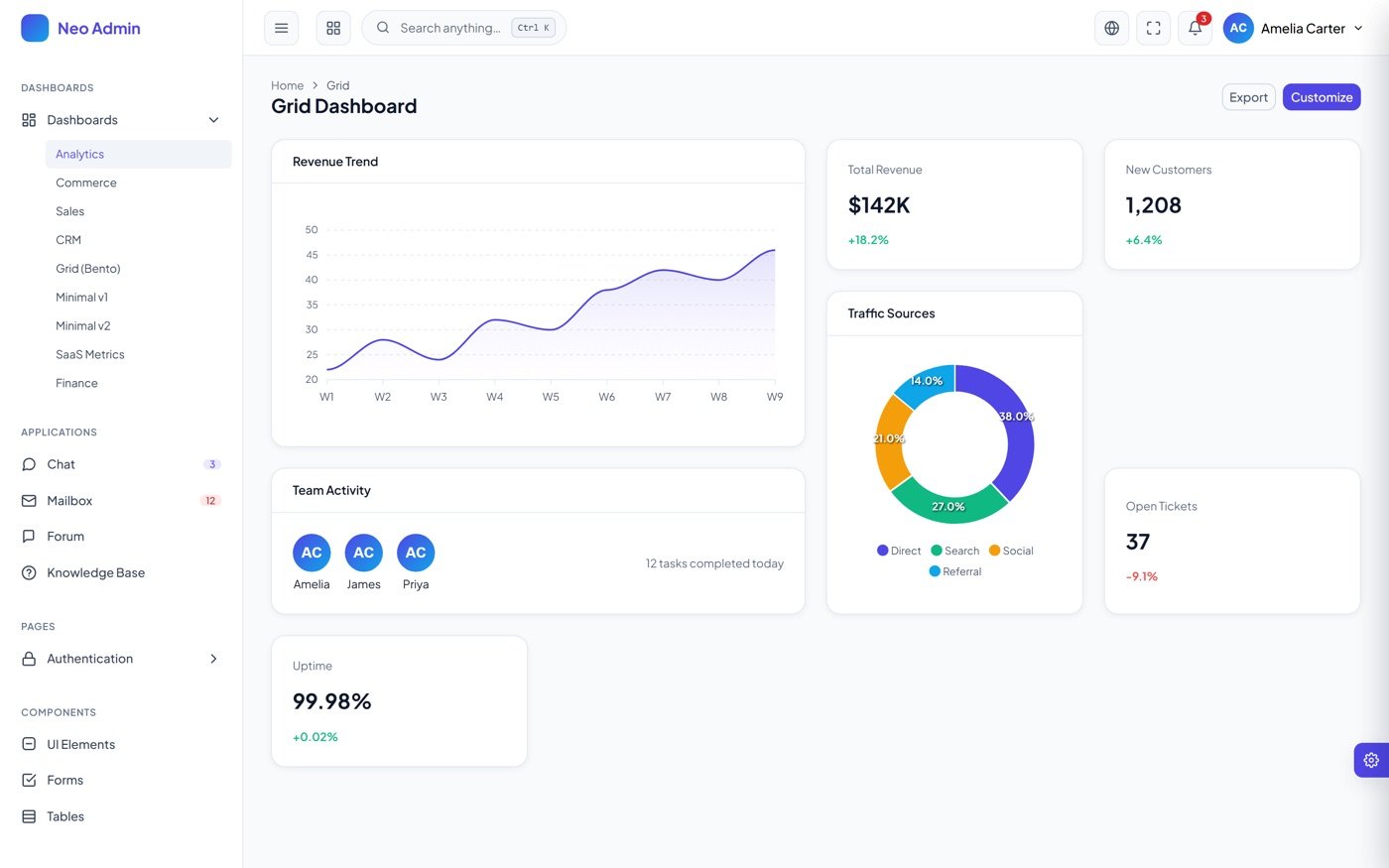Toggle the sidebar hamburger menu button
The height and width of the screenshot is (868, 1389).
tap(282, 28)
